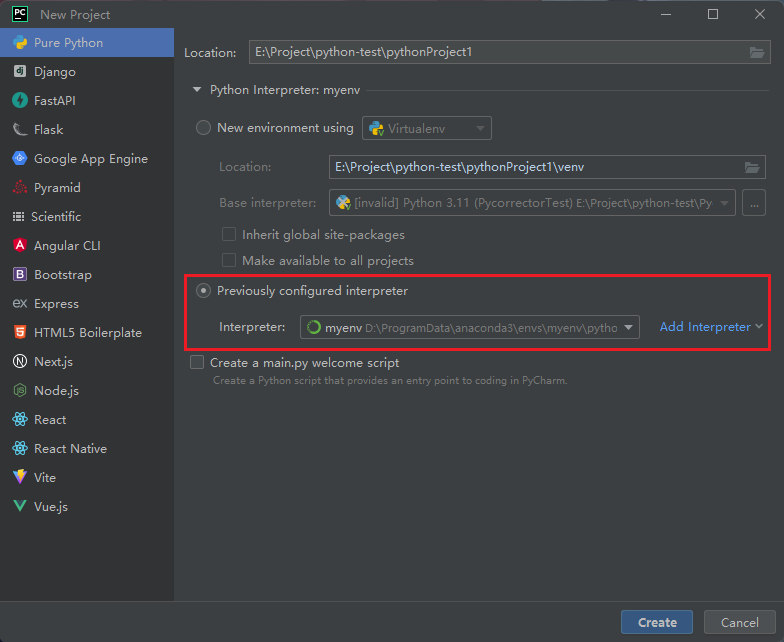
Task: Select Previously configured interpreter radio button
Action: [x=203, y=290]
